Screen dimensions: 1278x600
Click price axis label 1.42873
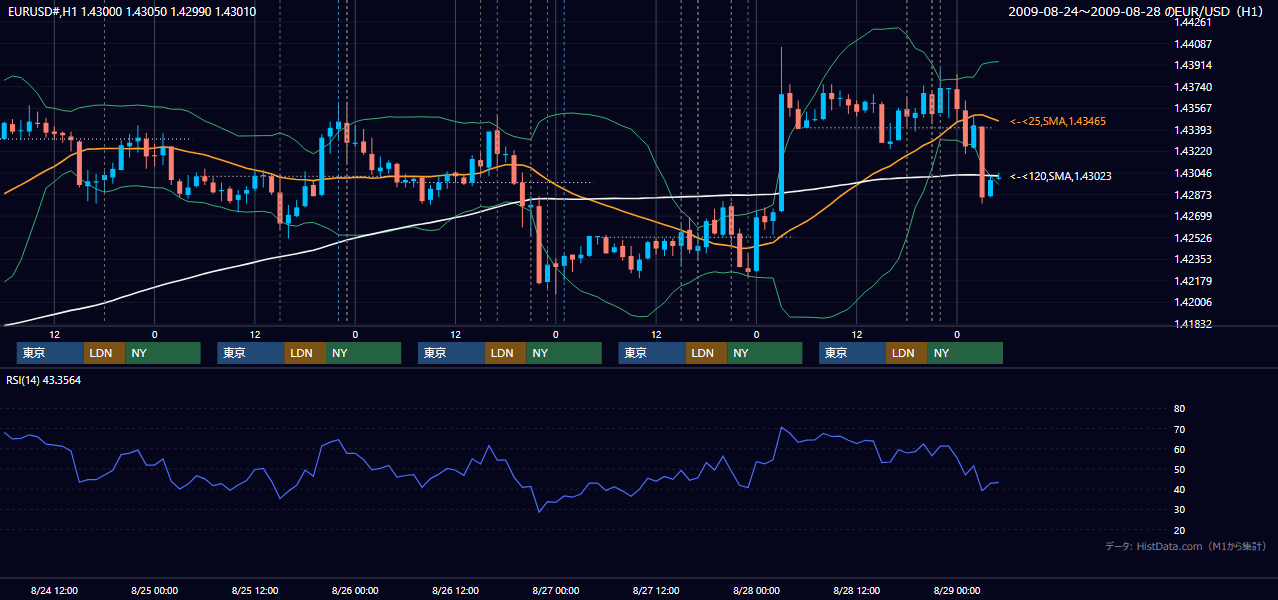1193,194
